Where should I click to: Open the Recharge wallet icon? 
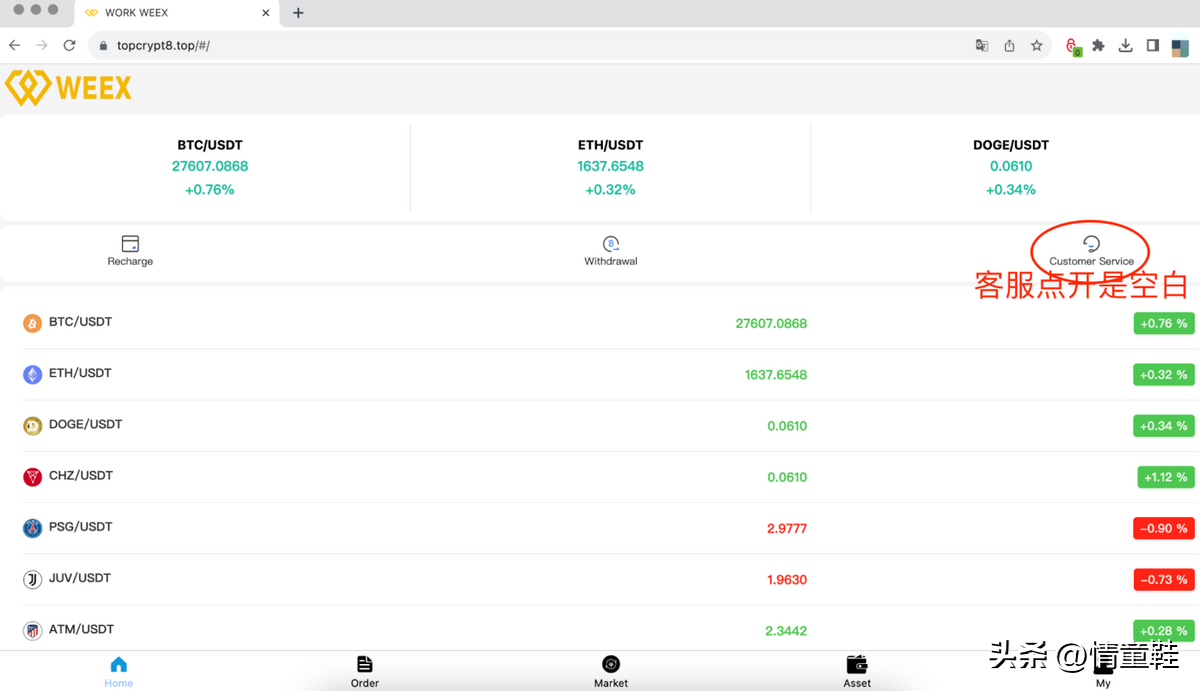click(130, 243)
